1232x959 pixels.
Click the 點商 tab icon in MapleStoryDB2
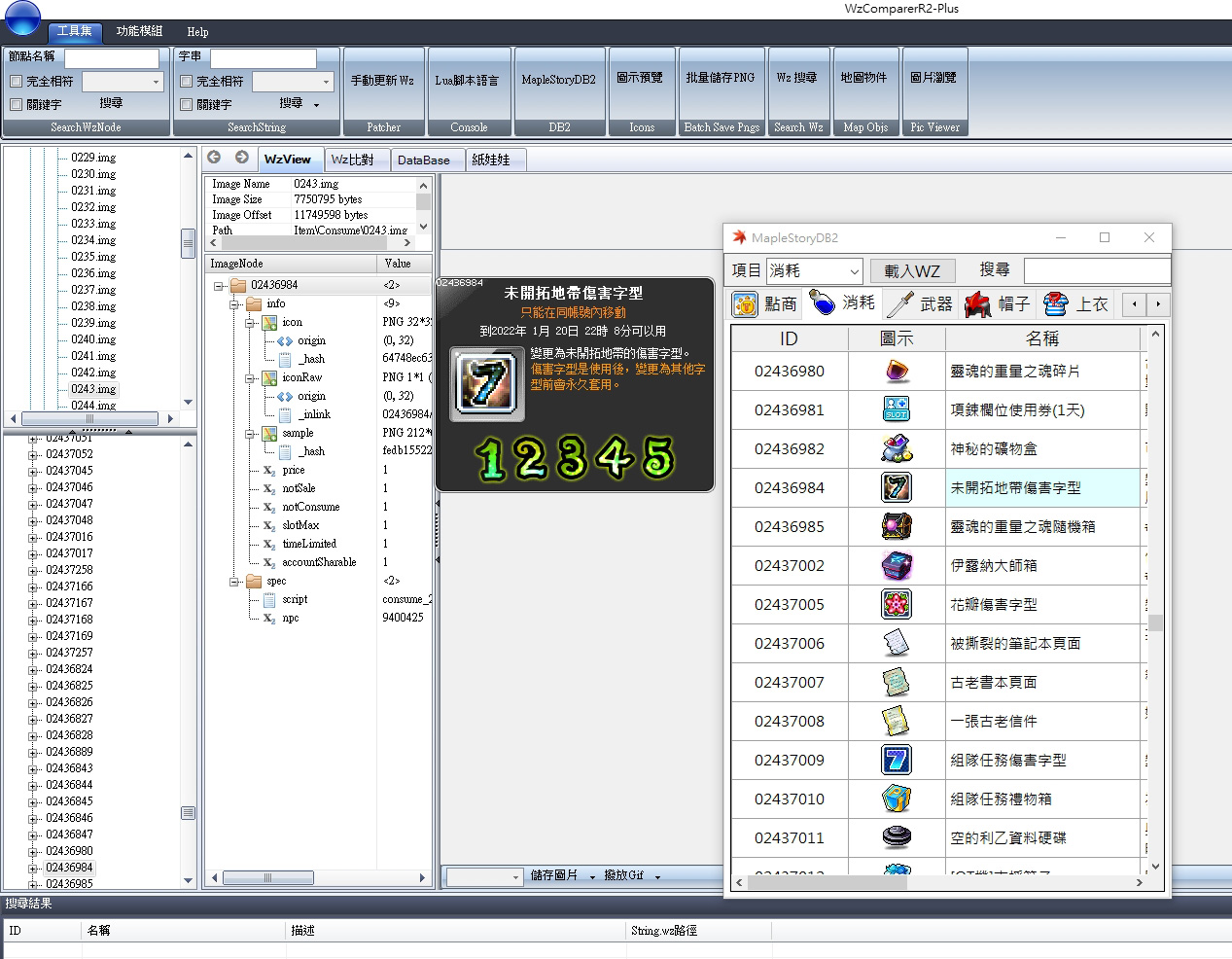(x=745, y=304)
